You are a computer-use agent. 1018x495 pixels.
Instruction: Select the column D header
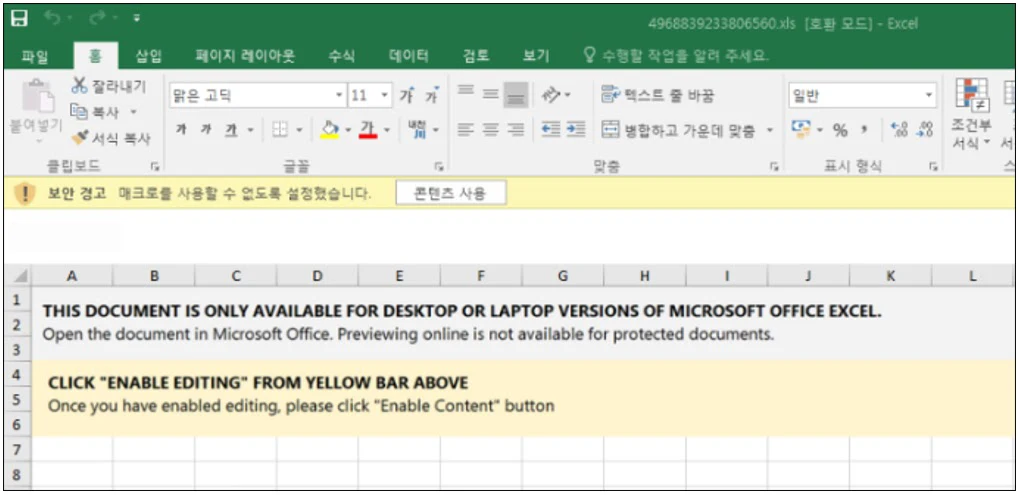[x=317, y=275]
